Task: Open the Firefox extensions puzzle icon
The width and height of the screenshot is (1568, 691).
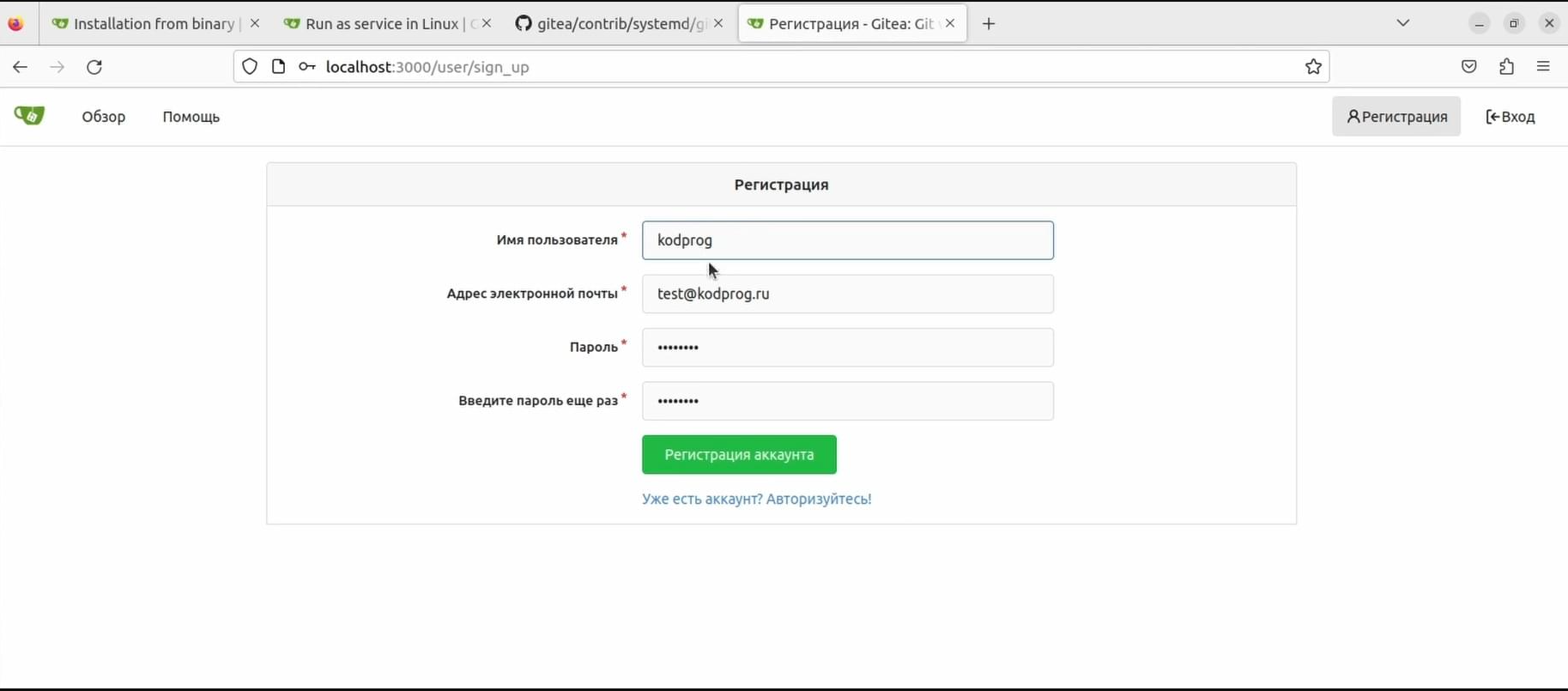Action: (1506, 67)
